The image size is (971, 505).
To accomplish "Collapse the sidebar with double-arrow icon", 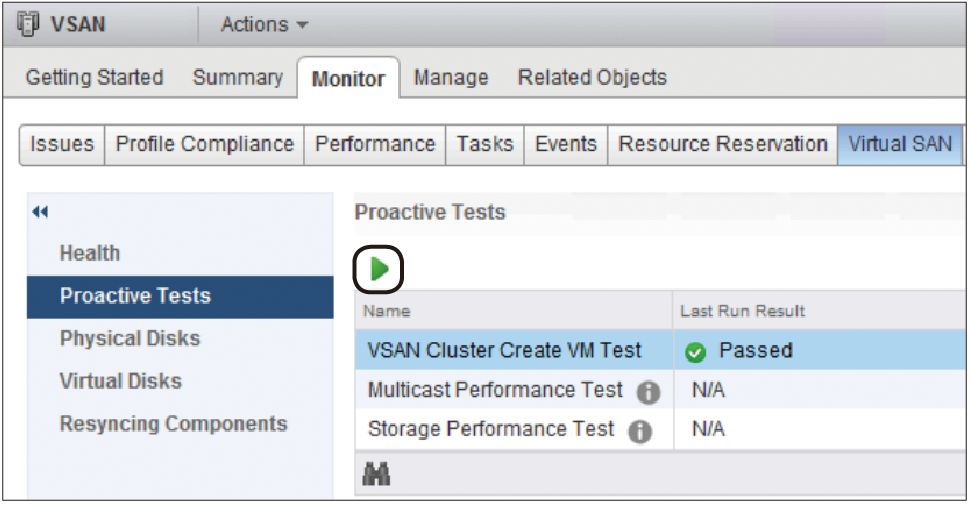I will (40, 213).
